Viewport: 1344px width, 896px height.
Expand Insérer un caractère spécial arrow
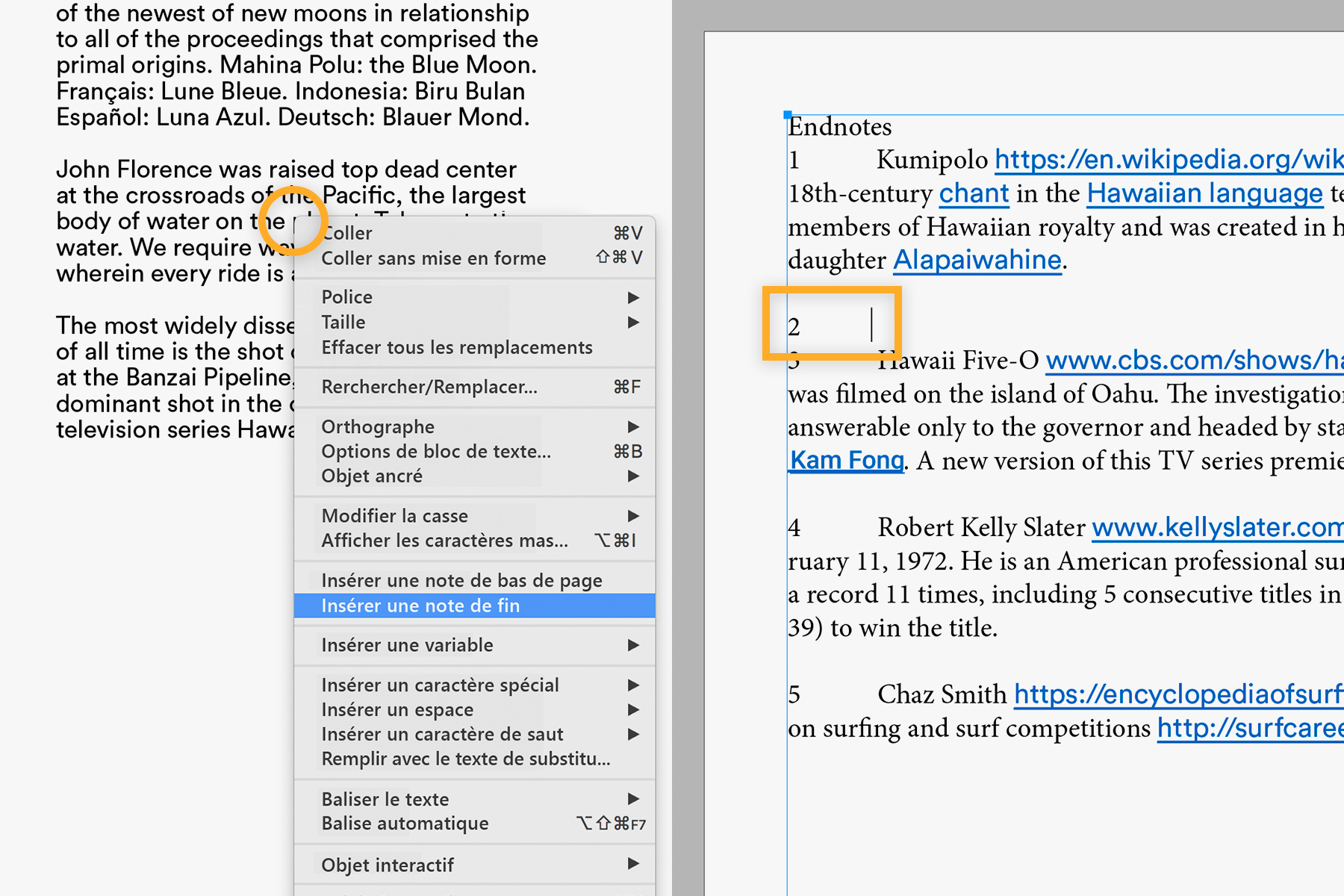(633, 685)
